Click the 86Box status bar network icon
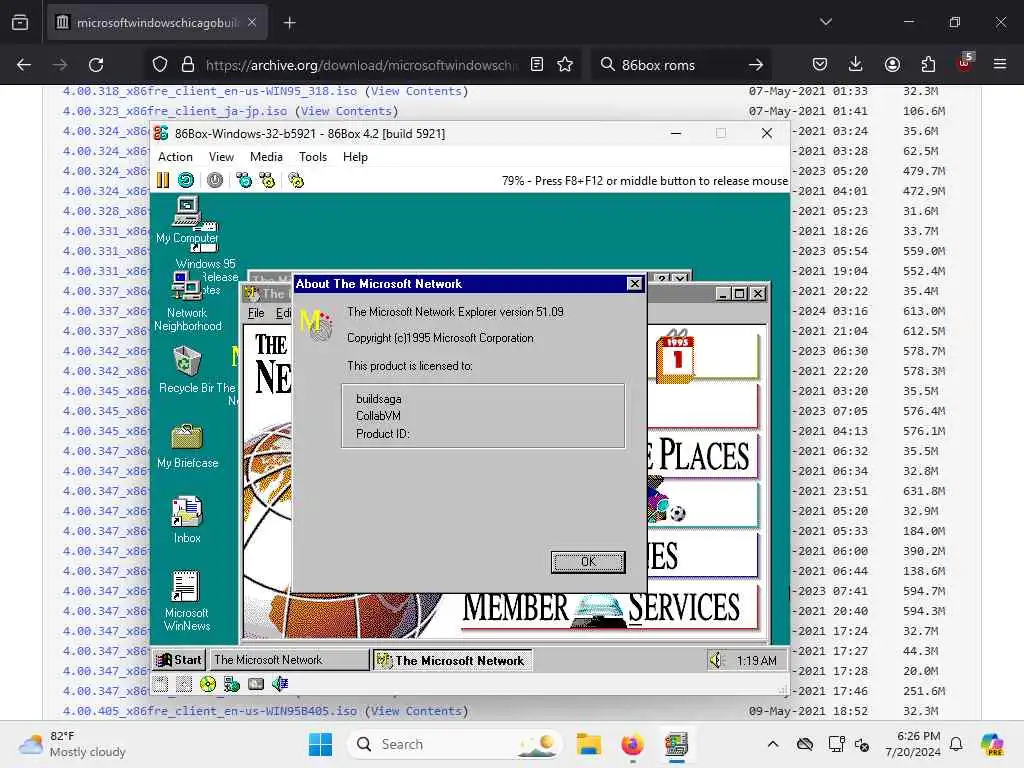1024x768 pixels. (x=232, y=684)
